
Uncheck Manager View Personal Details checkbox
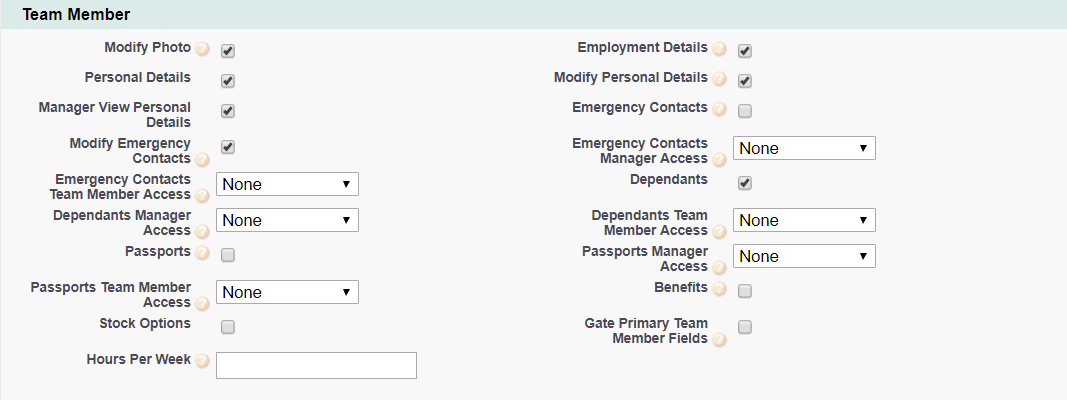pos(228,111)
